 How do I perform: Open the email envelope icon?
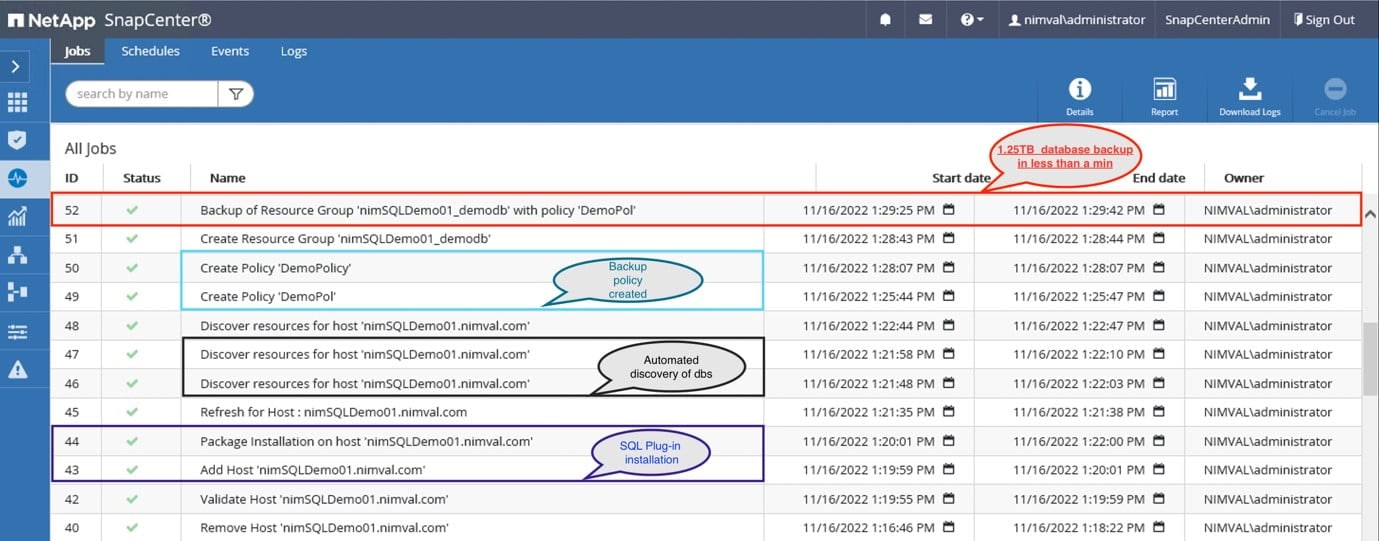925,20
